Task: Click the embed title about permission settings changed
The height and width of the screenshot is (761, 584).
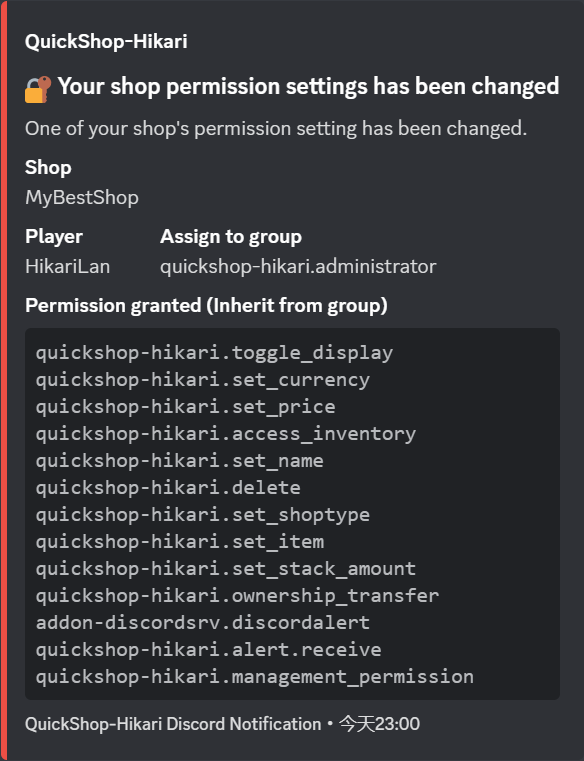Action: click(308, 86)
